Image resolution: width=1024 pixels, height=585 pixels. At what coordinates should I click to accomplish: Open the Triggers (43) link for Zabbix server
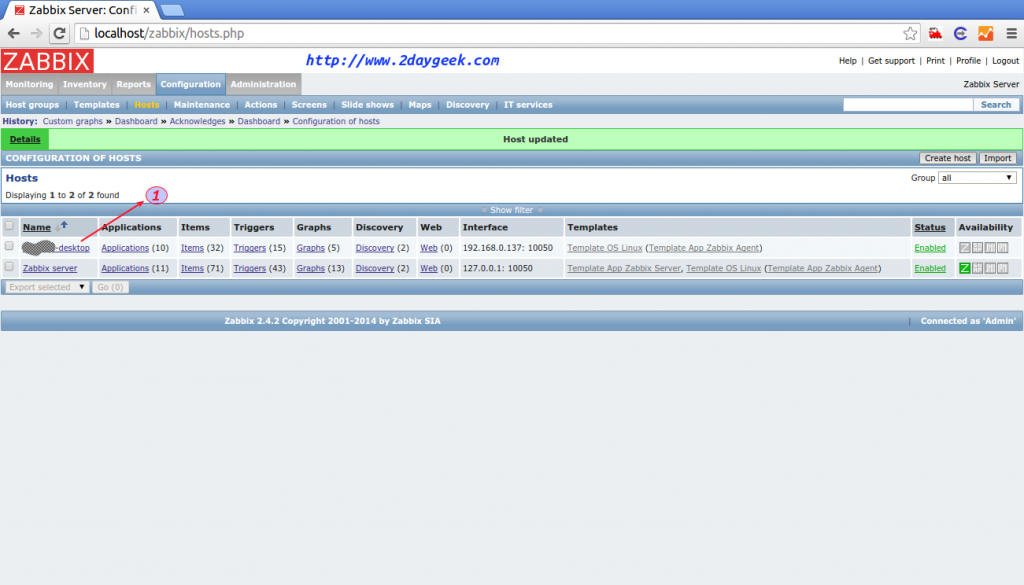pyautogui.click(x=250, y=268)
